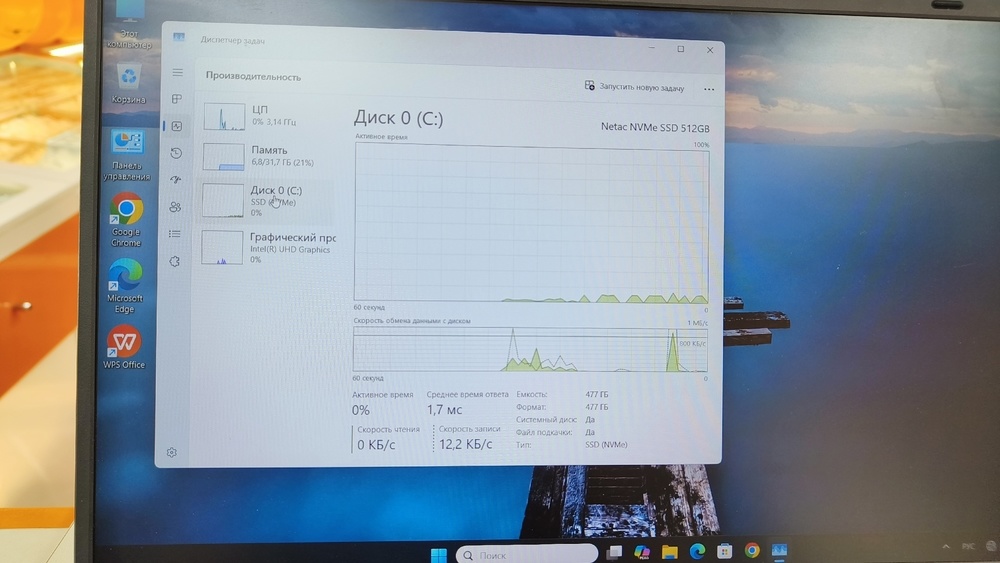Click the disk transfer rate graph

[530, 349]
